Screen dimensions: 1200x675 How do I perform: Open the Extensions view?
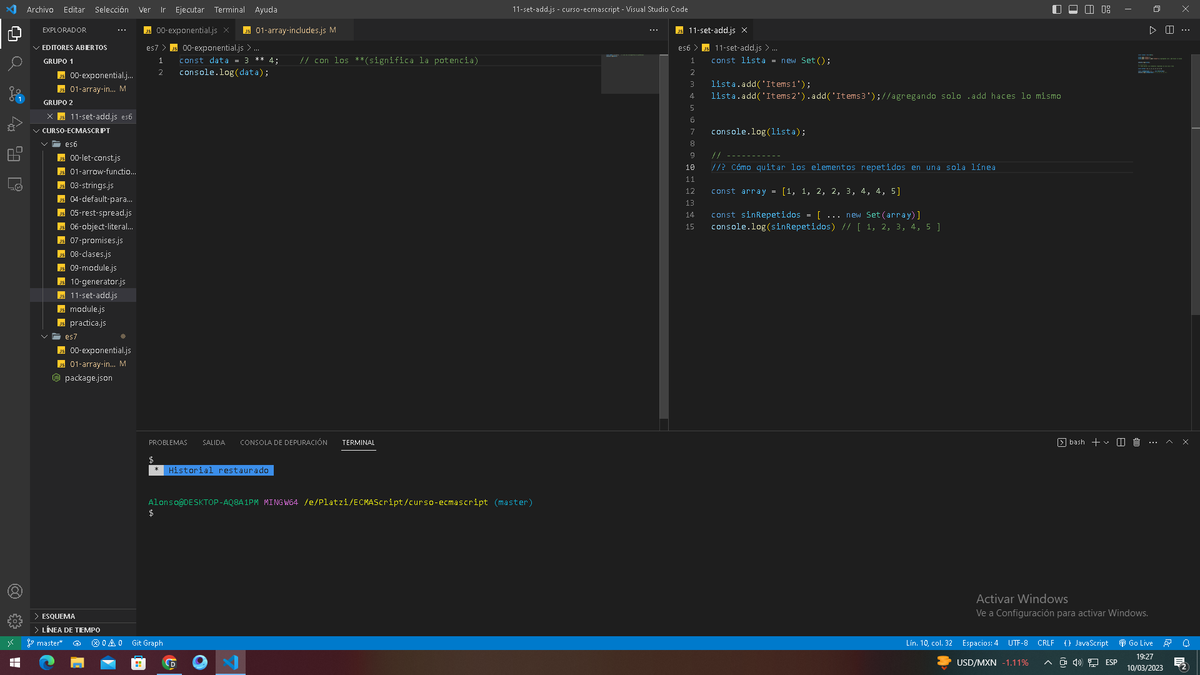15,154
